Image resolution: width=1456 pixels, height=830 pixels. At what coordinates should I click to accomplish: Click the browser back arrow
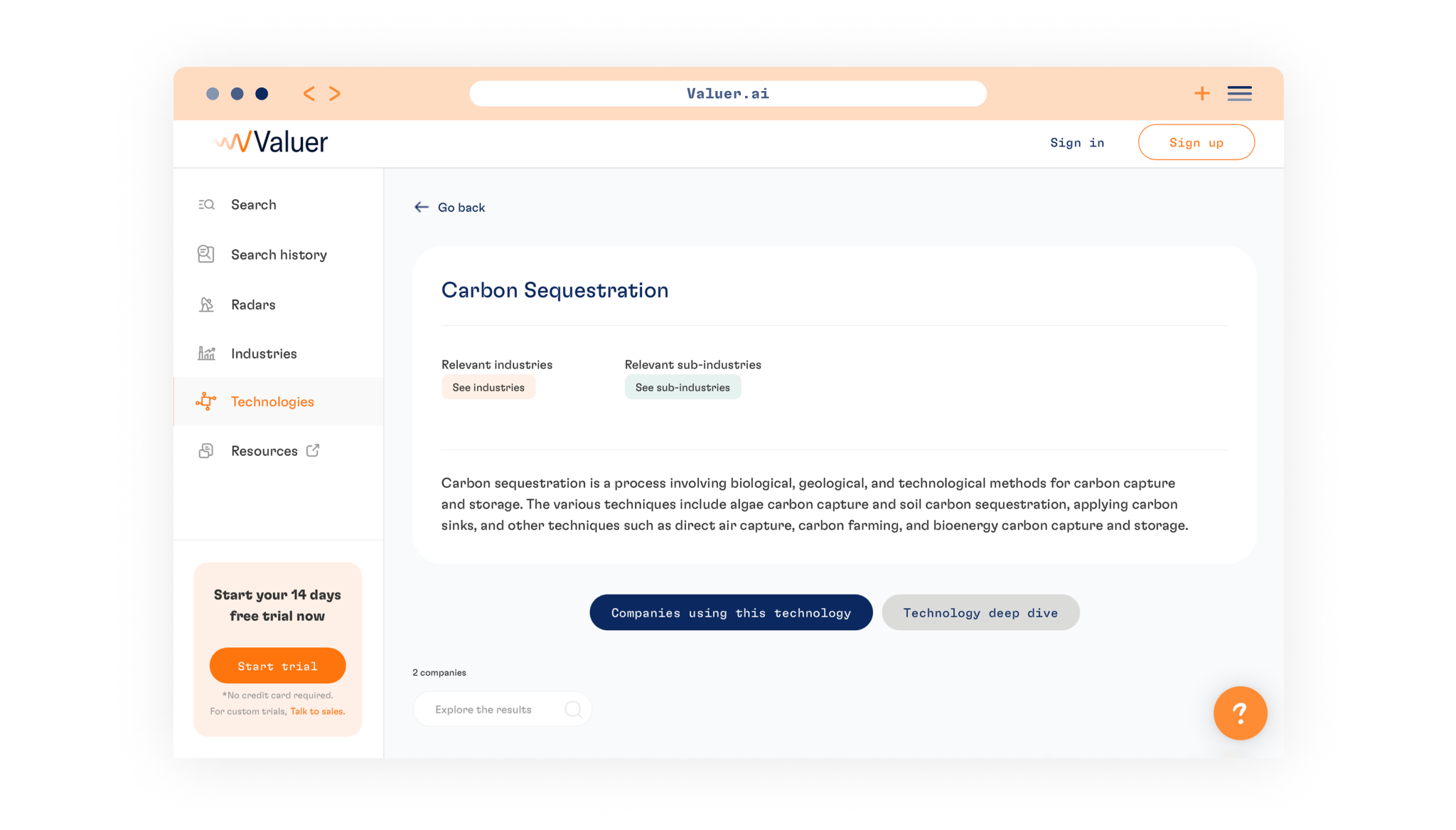coord(309,93)
